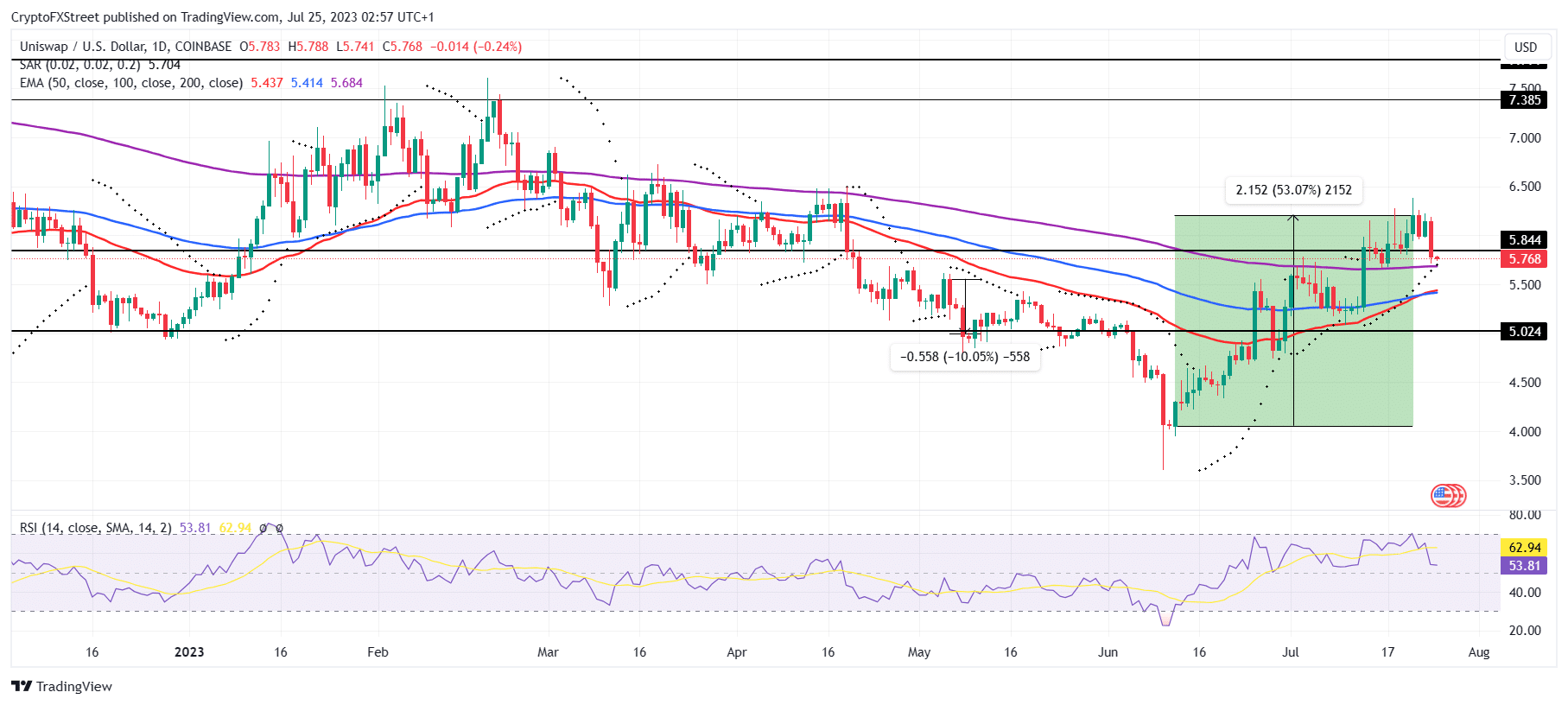The height and width of the screenshot is (705, 1568).
Task: Click the 7.385 price line label
Action: pos(1525,100)
